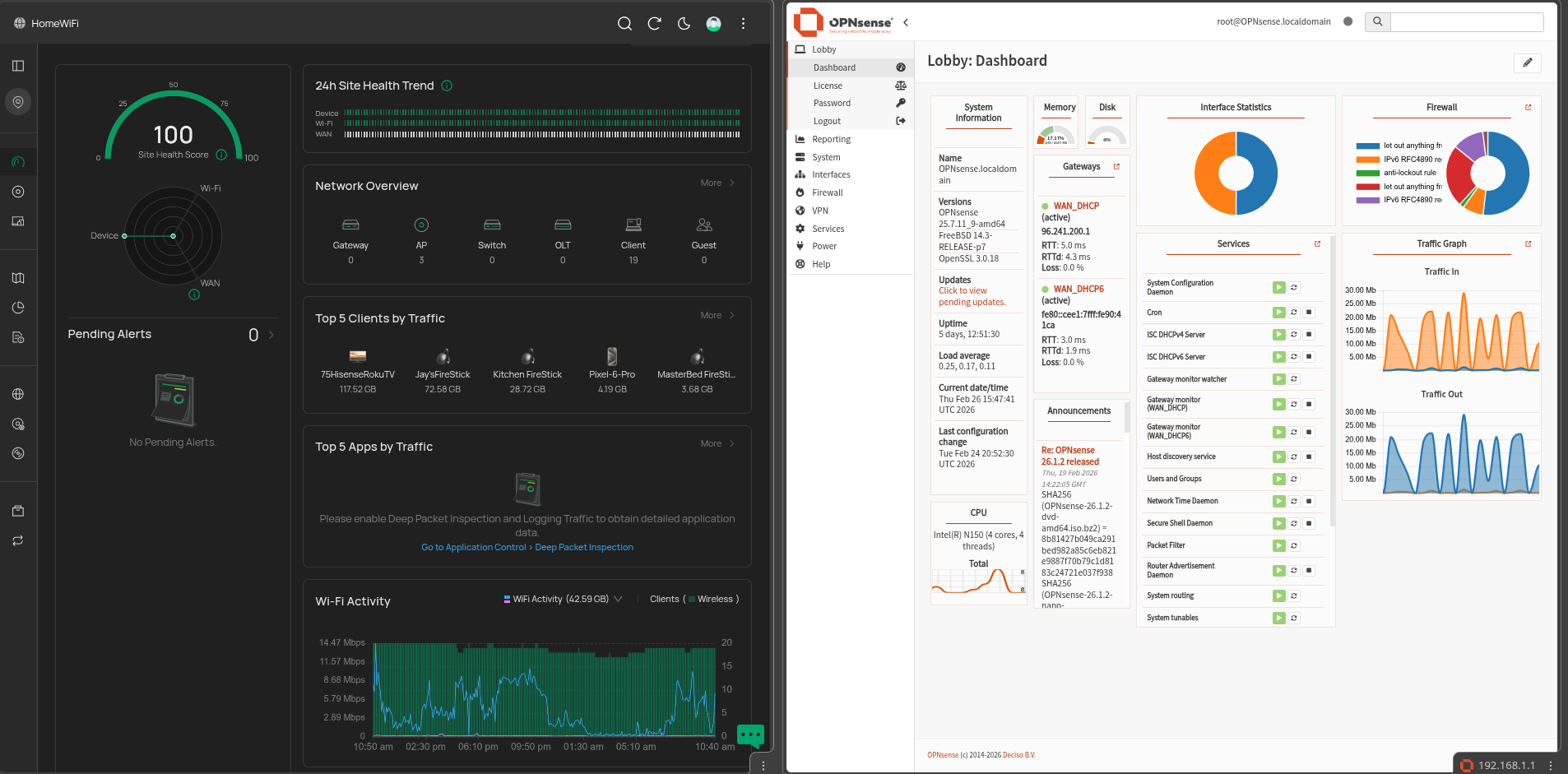The width and height of the screenshot is (1568, 774).
Task: Open the Deep Packet Inspection link
Action: (x=584, y=548)
